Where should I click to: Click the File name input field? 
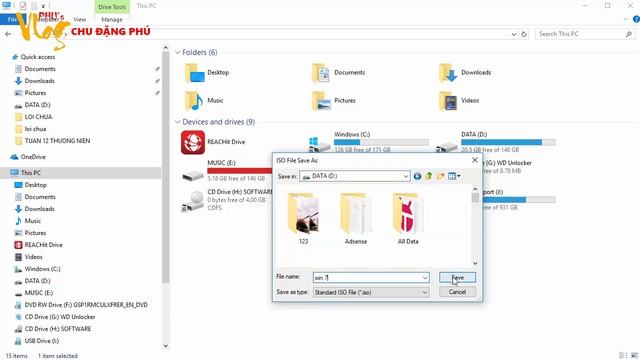367,278
